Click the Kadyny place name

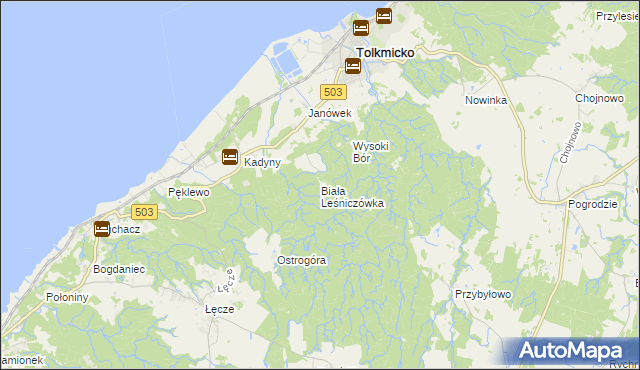(x=262, y=162)
